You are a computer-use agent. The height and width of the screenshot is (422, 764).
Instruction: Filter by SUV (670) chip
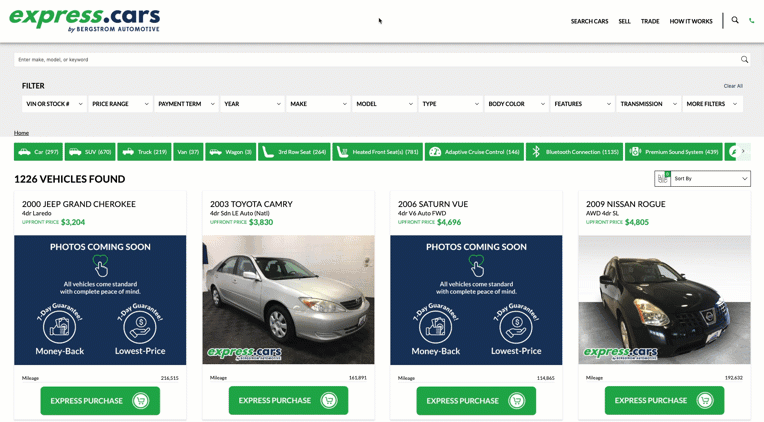[x=90, y=152]
